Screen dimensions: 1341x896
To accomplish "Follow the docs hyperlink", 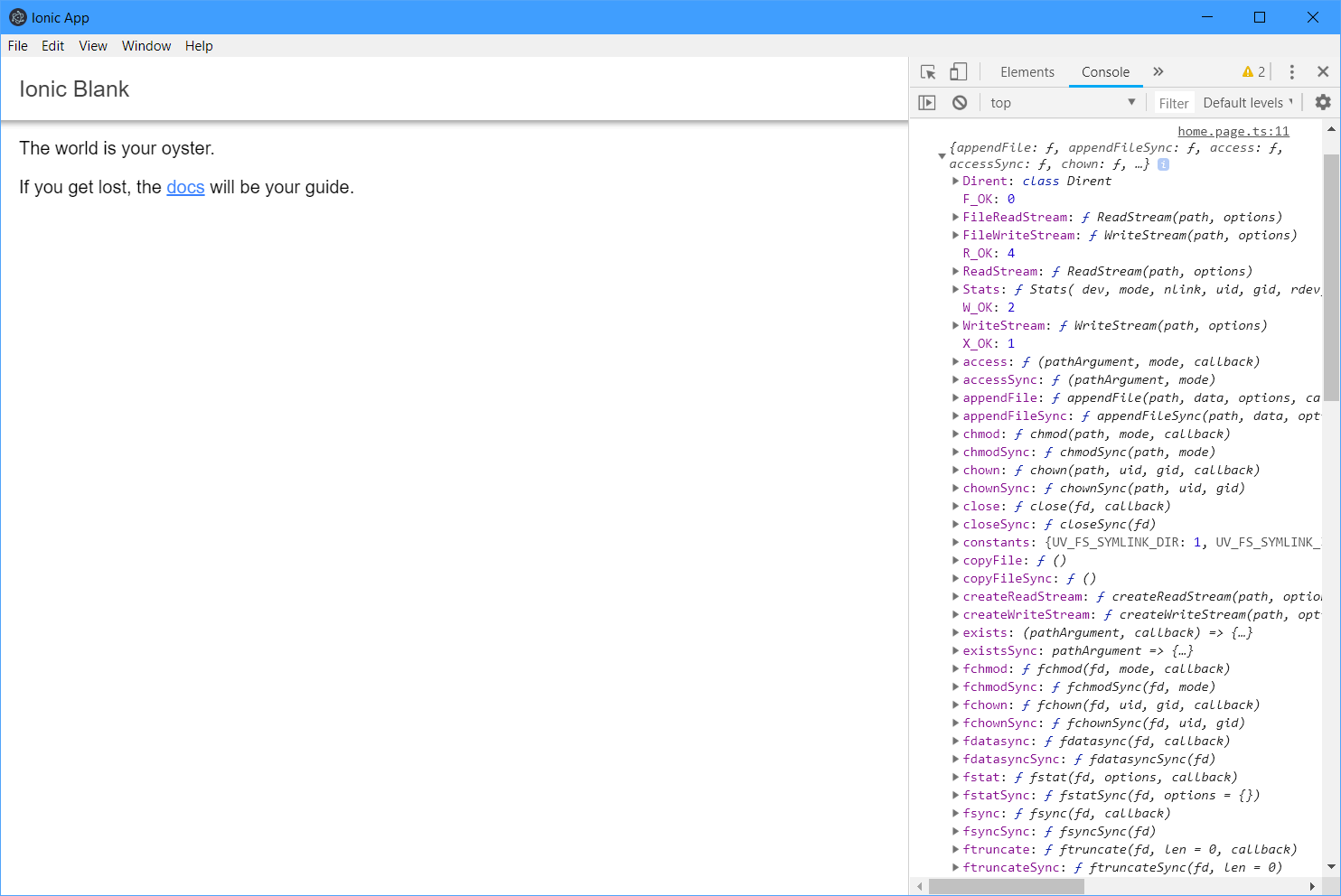I will [x=185, y=187].
